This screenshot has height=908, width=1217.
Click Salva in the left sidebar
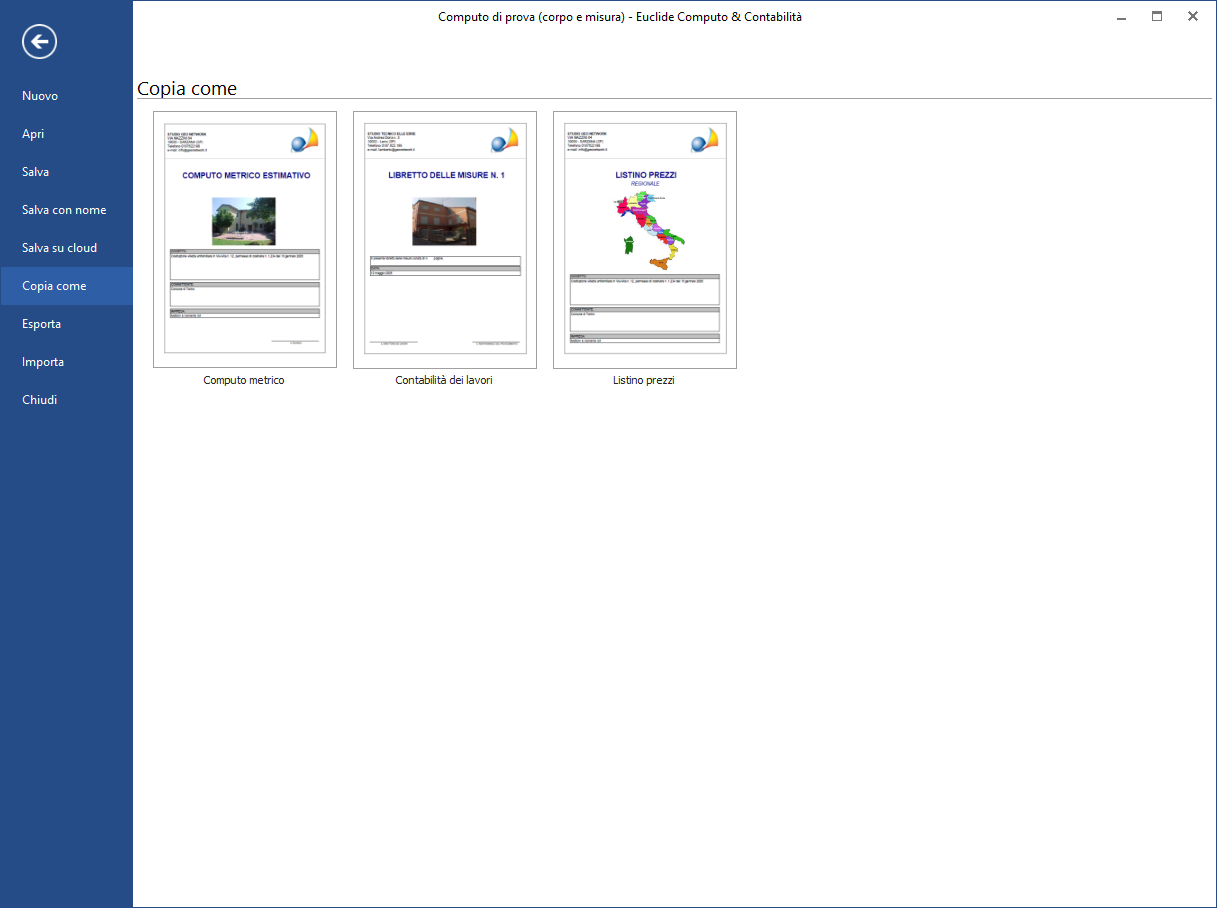pos(36,172)
